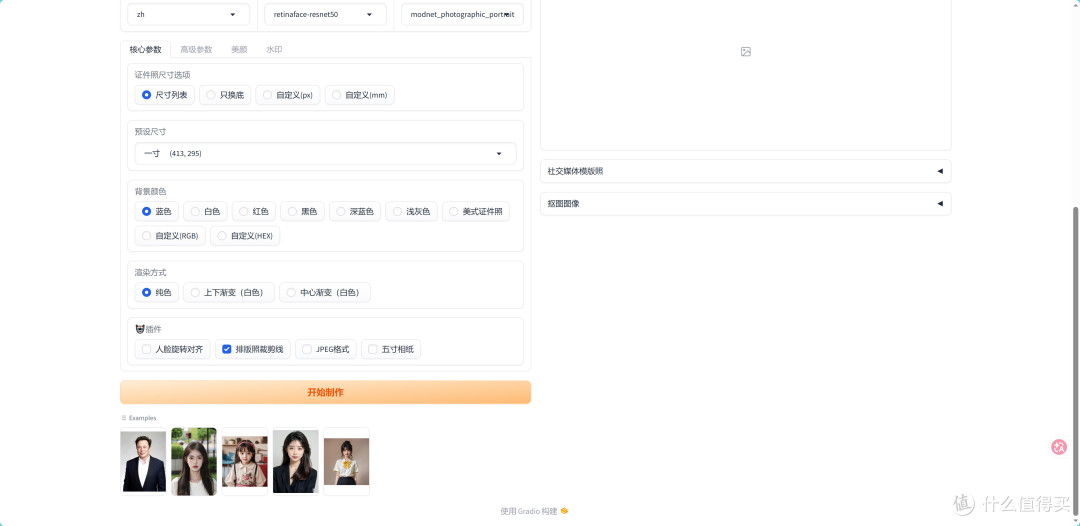Switch to the 水印 tab
This screenshot has height=526, width=1080.
click(274, 50)
